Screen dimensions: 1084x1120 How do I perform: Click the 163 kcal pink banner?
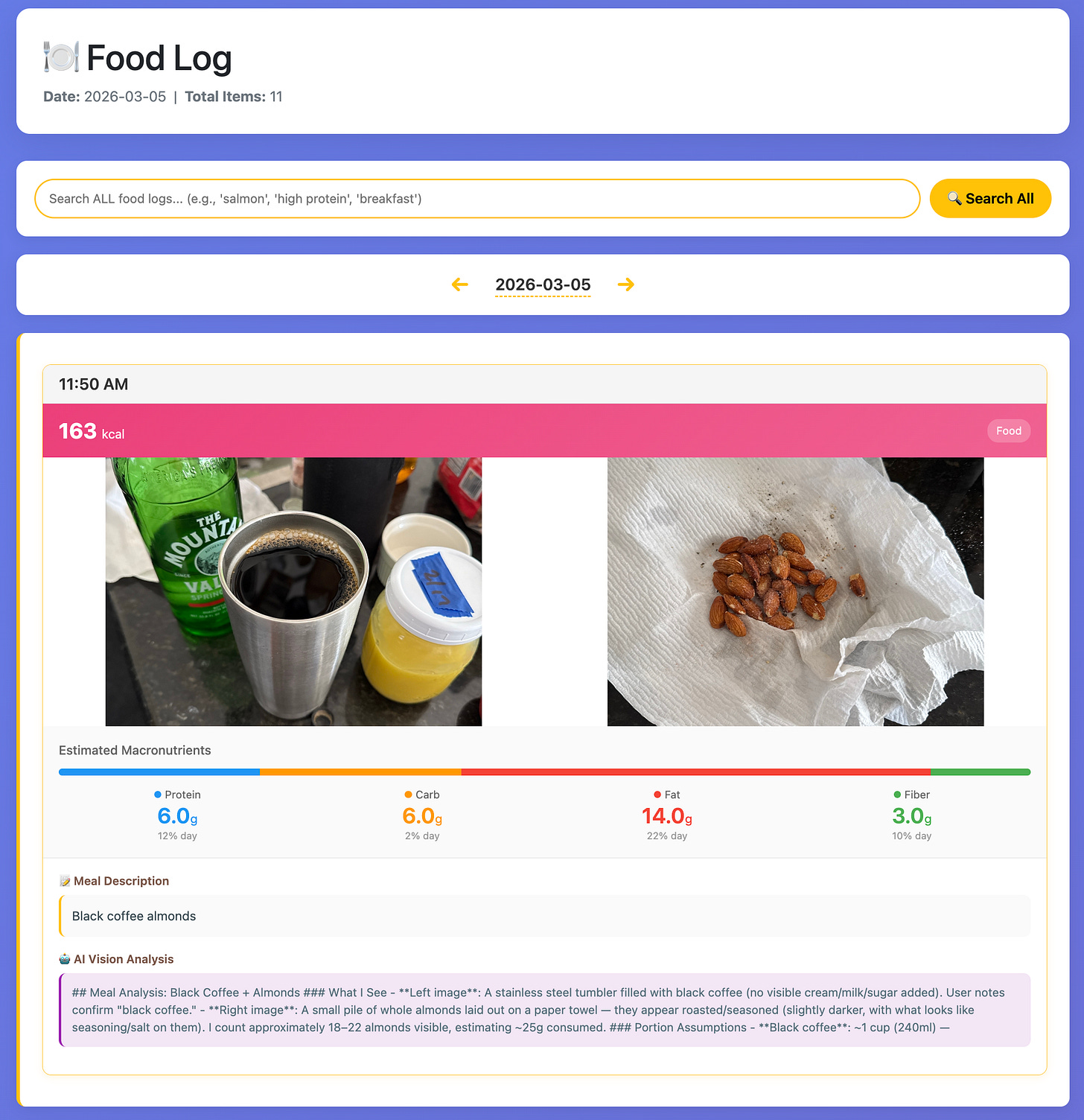click(x=545, y=431)
